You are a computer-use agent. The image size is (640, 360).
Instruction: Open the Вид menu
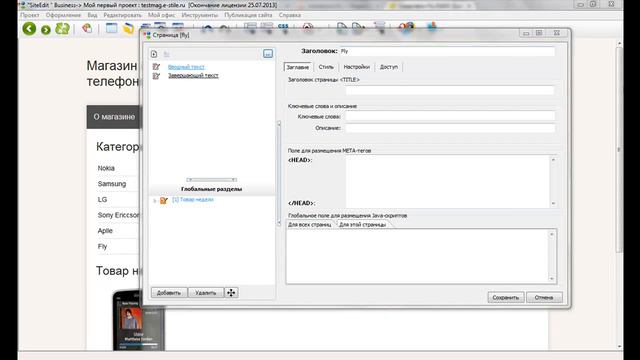coord(92,15)
